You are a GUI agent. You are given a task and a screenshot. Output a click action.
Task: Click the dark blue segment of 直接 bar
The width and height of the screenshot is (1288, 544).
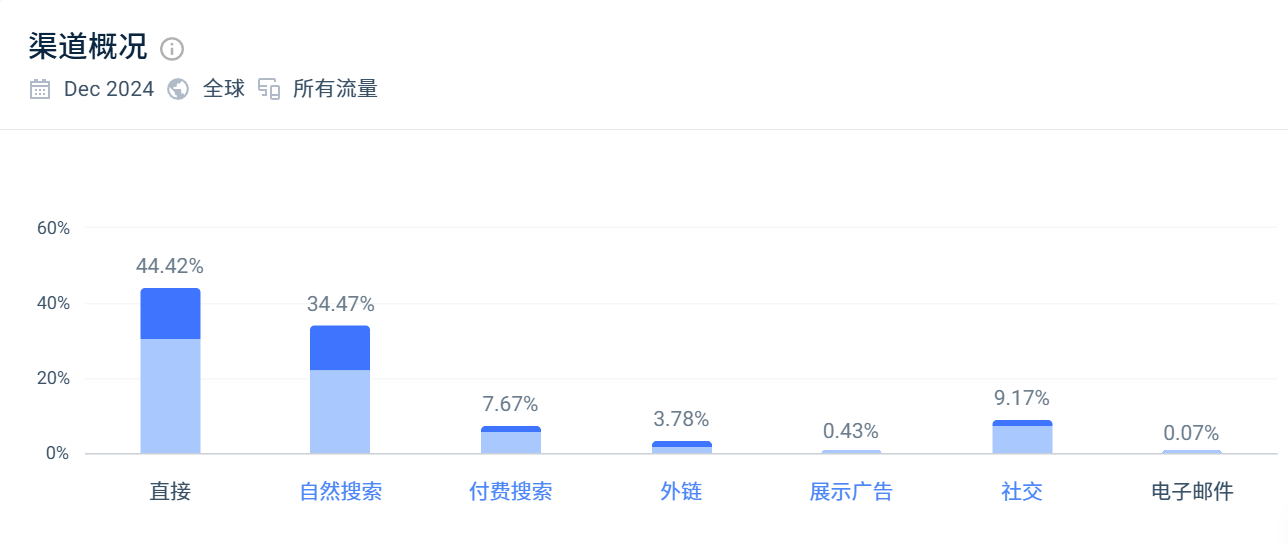point(170,314)
